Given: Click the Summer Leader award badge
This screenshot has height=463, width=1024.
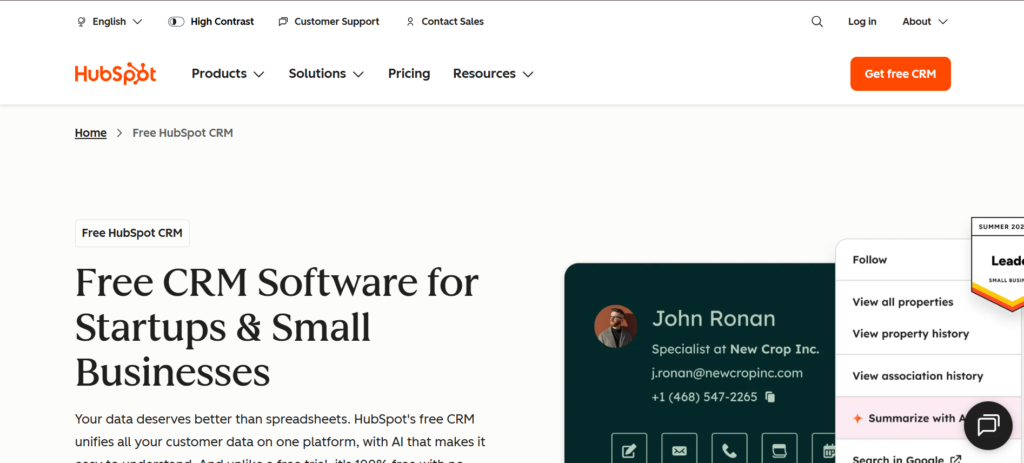Looking at the screenshot, I should 998,263.
